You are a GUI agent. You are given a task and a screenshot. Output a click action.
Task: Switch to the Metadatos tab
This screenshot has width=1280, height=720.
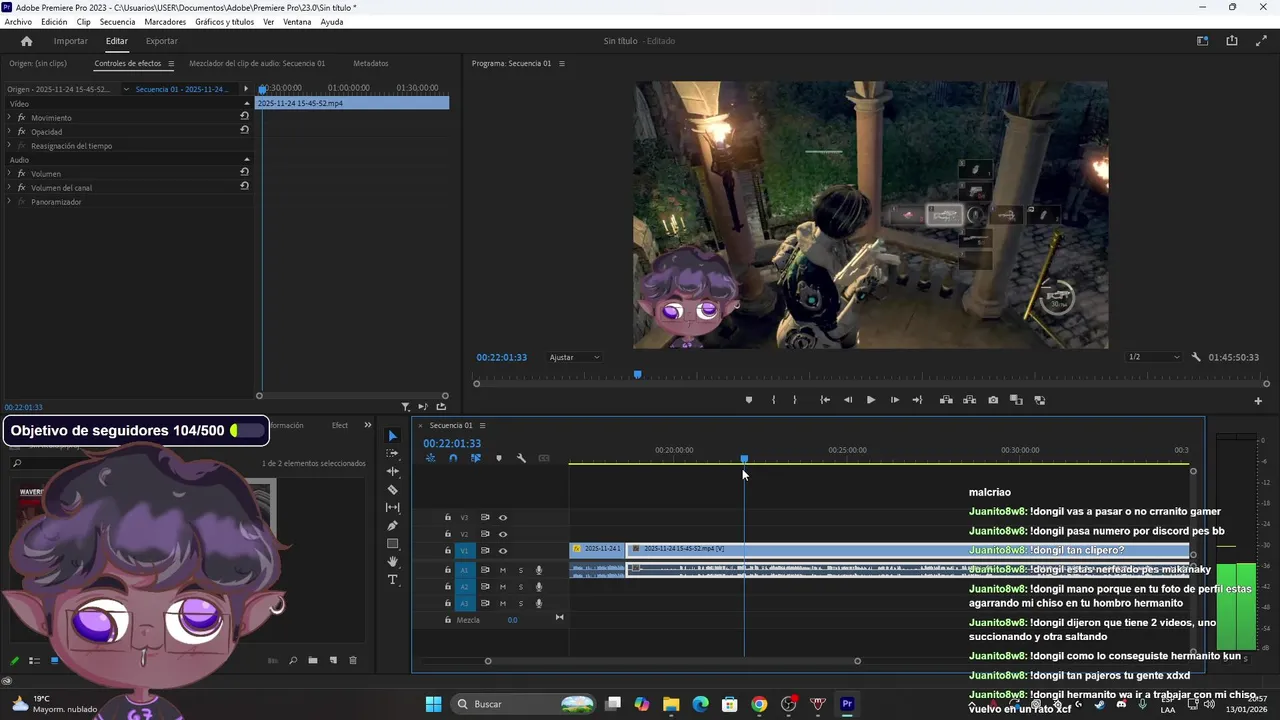point(371,63)
